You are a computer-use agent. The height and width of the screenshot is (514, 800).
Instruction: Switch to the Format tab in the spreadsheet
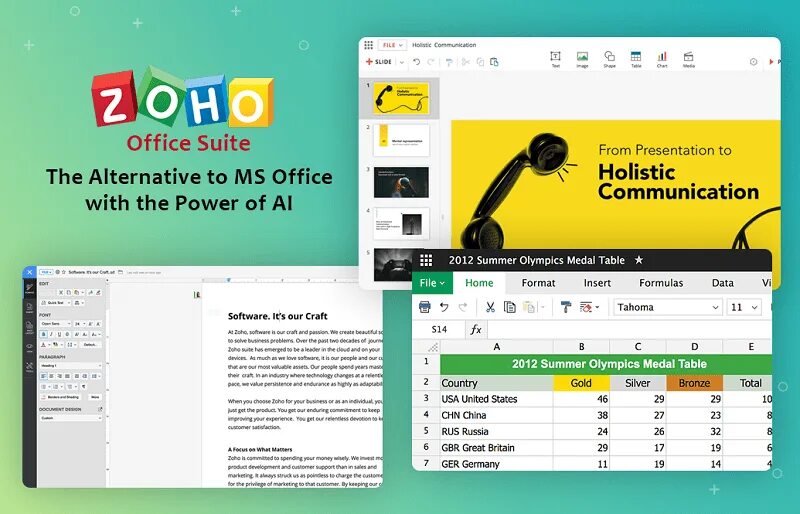(538, 283)
